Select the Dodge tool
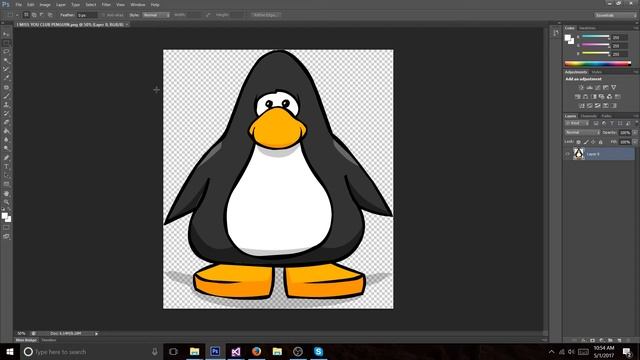Image resolution: width=640 pixels, height=360 pixels. (x=6, y=149)
